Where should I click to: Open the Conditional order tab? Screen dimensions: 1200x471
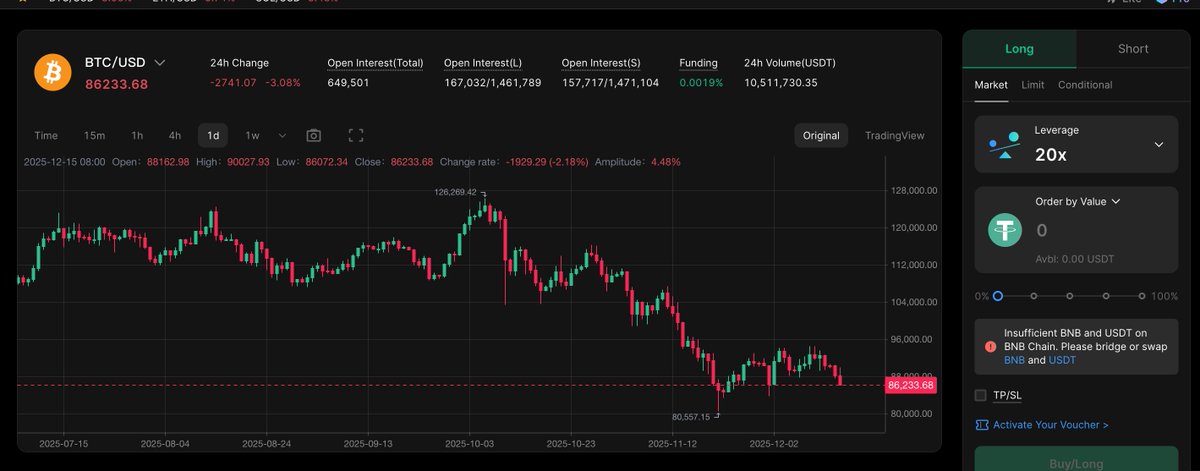(x=1085, y=85)
